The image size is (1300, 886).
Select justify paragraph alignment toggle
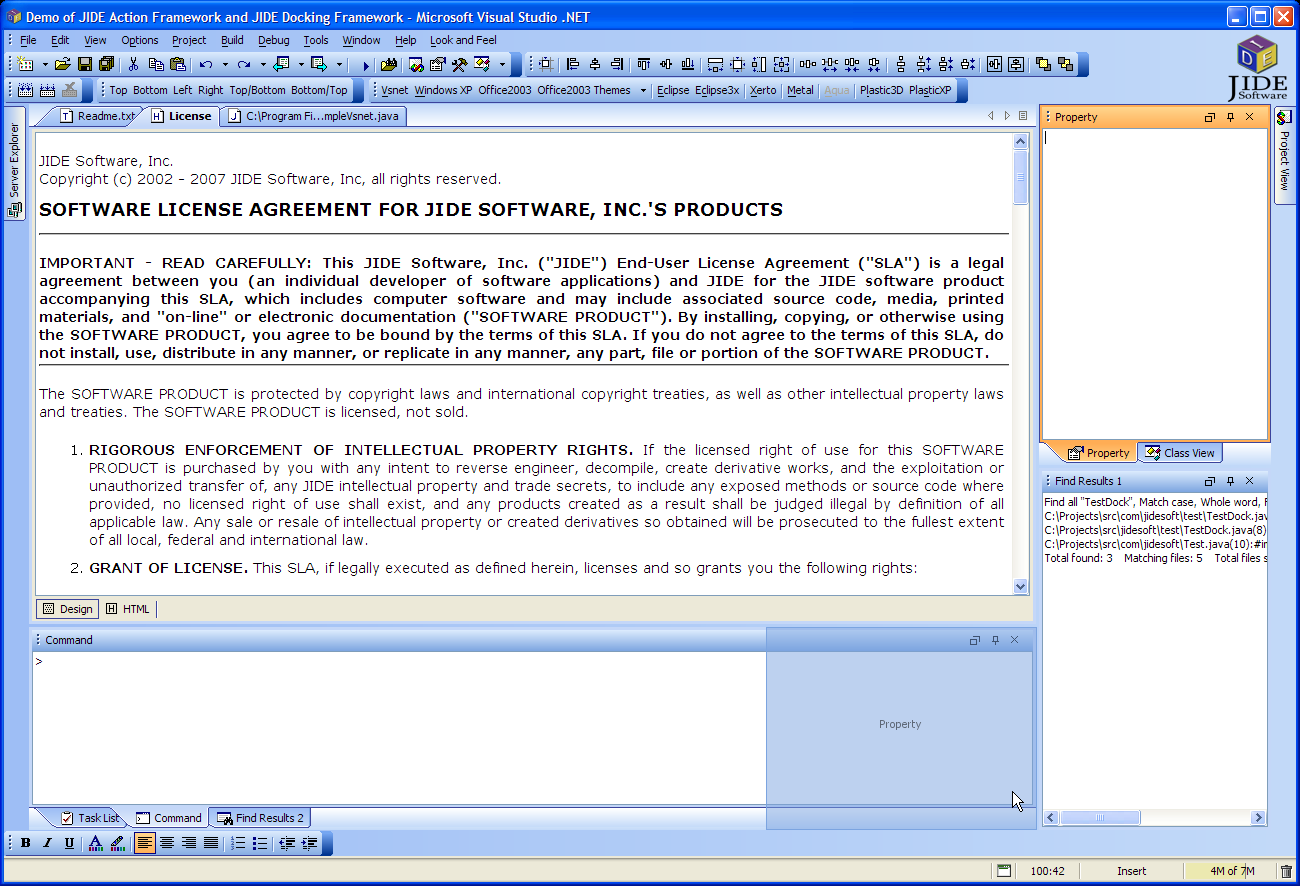pos(211,843)
